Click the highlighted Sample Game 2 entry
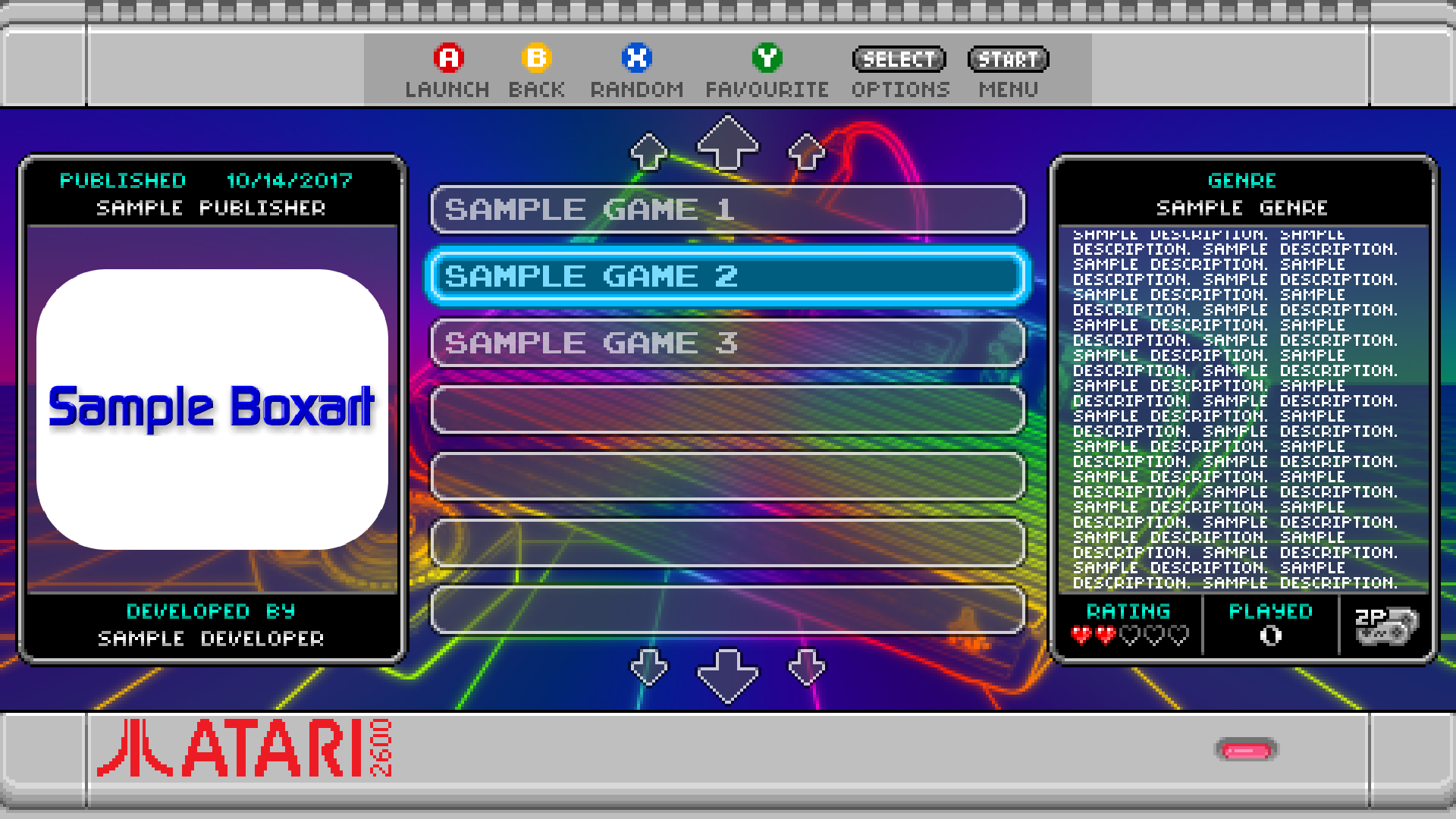Screen dimensions: 1456x819 [x=727, y=276]
